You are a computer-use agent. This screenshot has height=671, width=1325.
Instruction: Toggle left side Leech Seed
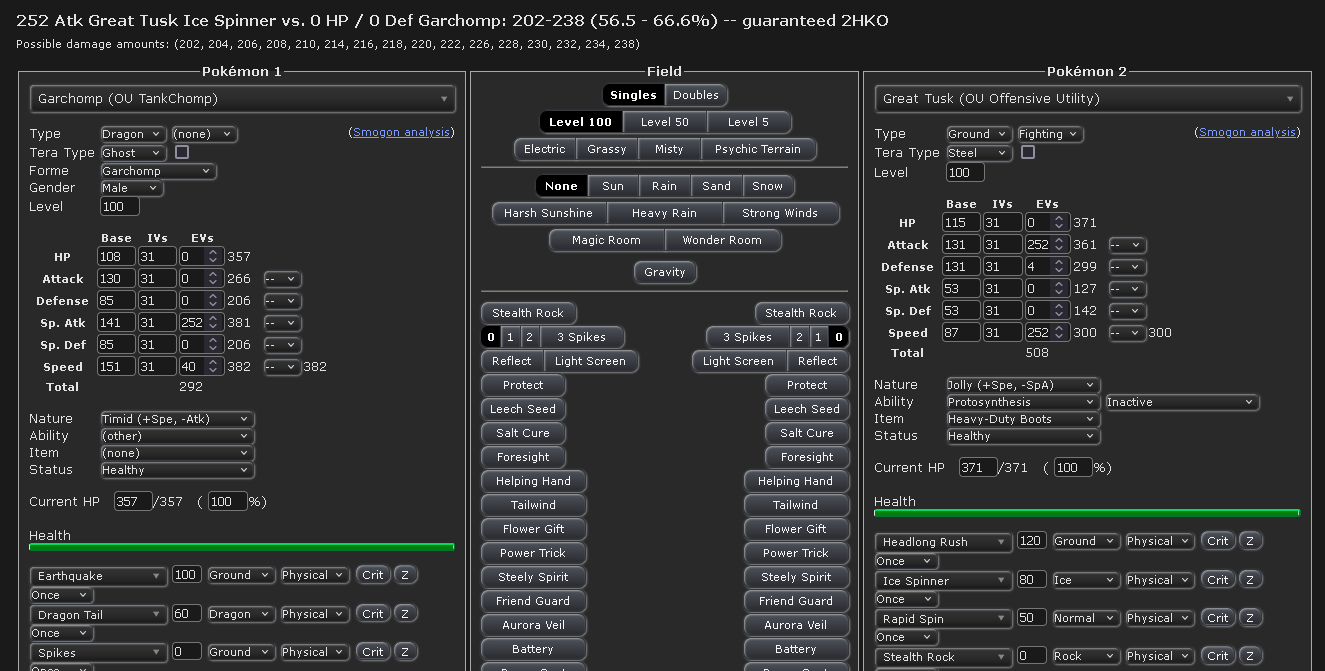(x=523, y=409)
